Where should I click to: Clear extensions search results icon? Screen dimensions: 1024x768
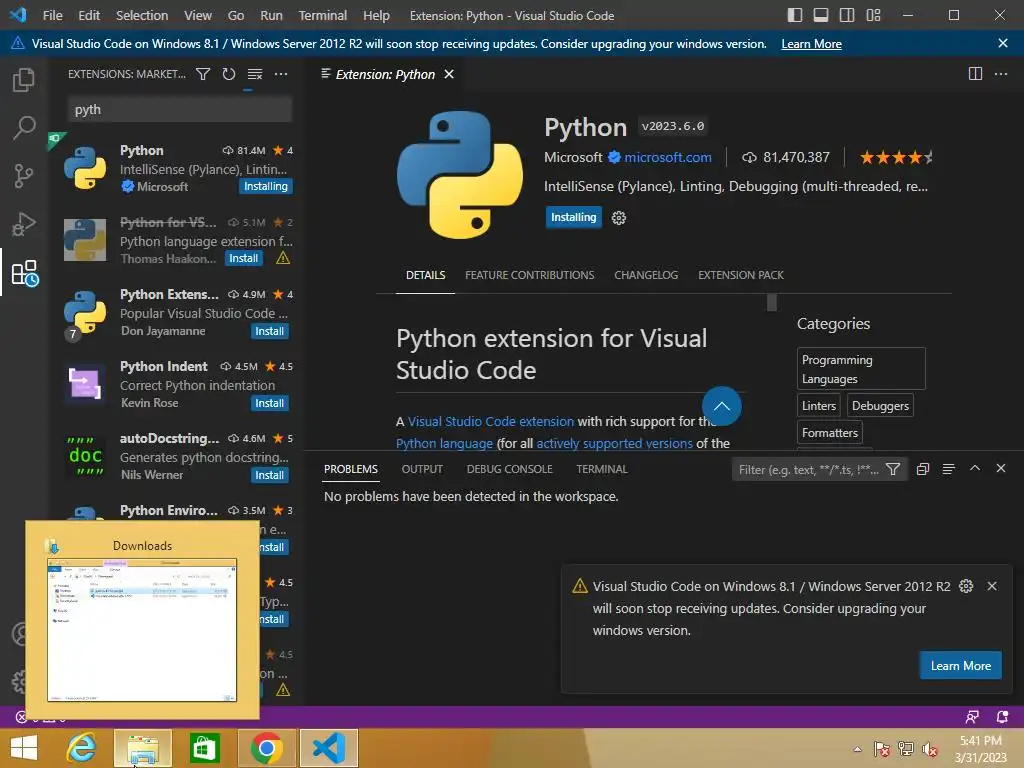pos(255,74)
